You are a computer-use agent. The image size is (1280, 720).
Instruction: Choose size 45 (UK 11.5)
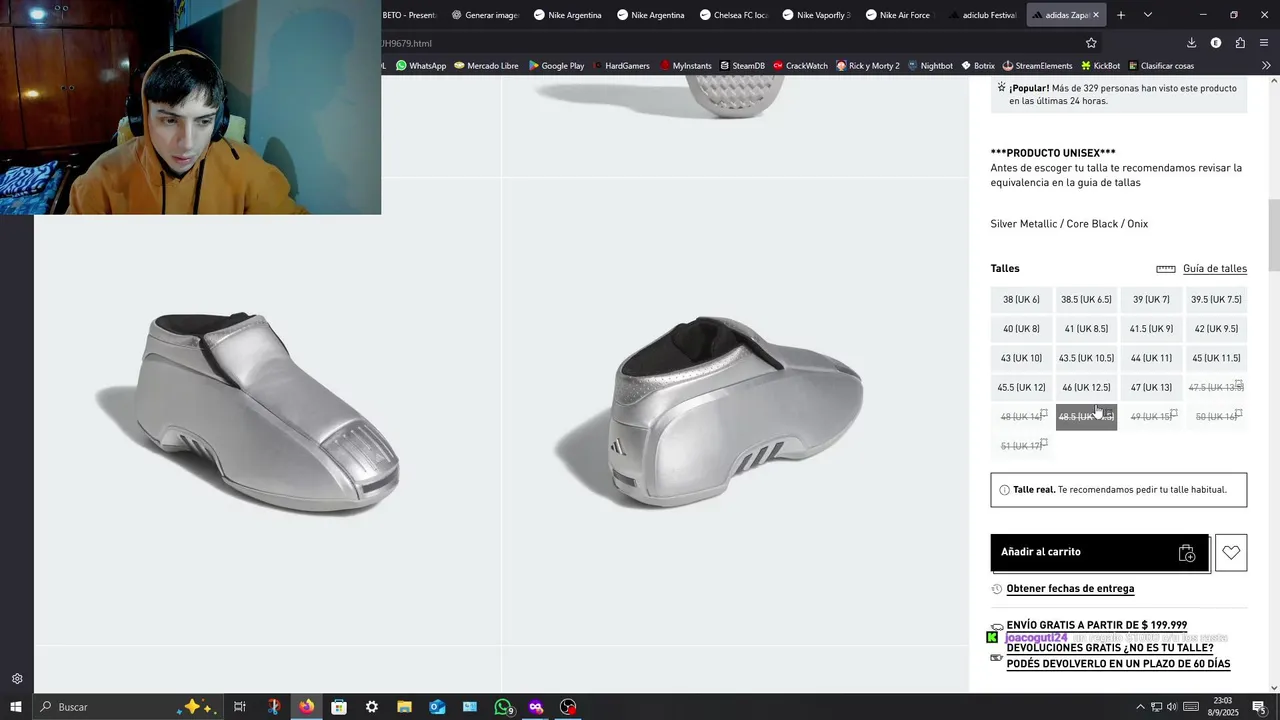click(x=1216, y=358)
